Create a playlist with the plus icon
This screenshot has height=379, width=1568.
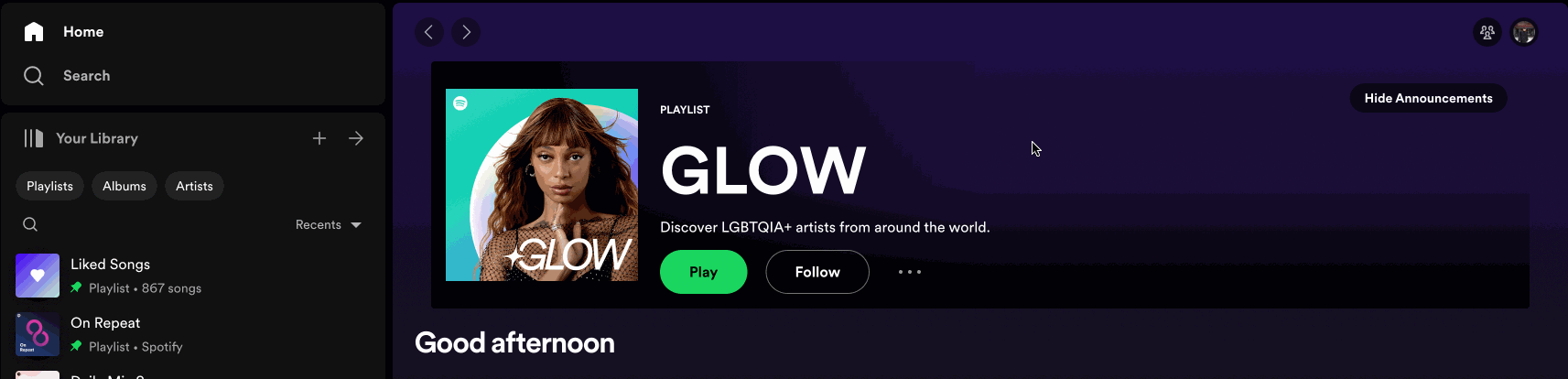(x=319, y=138)
